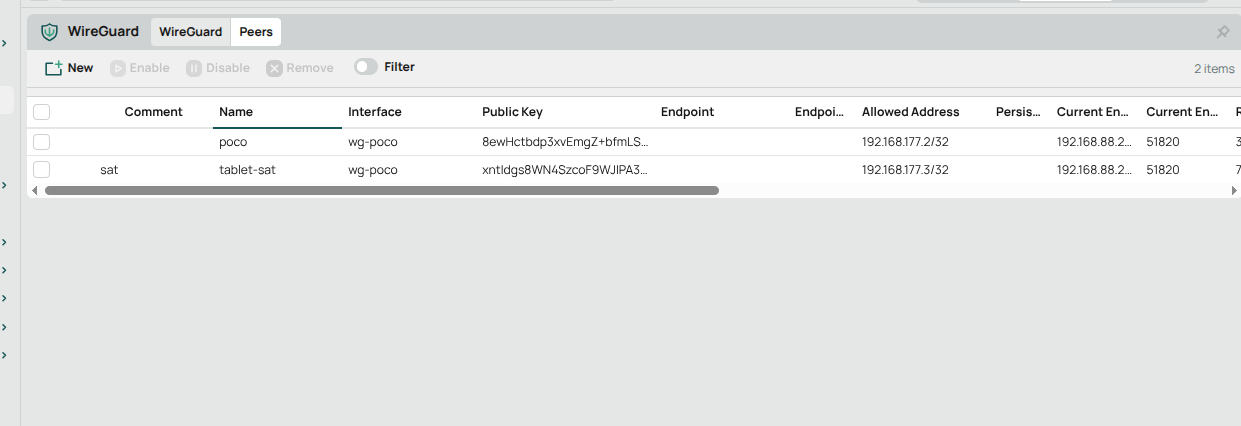Sort by Public Key column header
The height and width of the screenshot is (426, 1241).
click(512, 112)
